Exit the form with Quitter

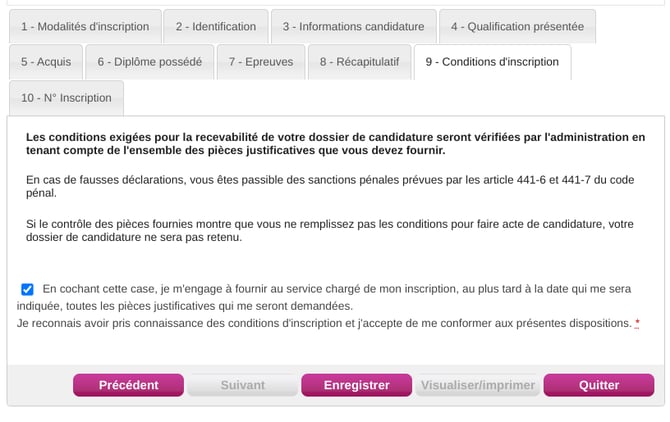click(599, 385)
